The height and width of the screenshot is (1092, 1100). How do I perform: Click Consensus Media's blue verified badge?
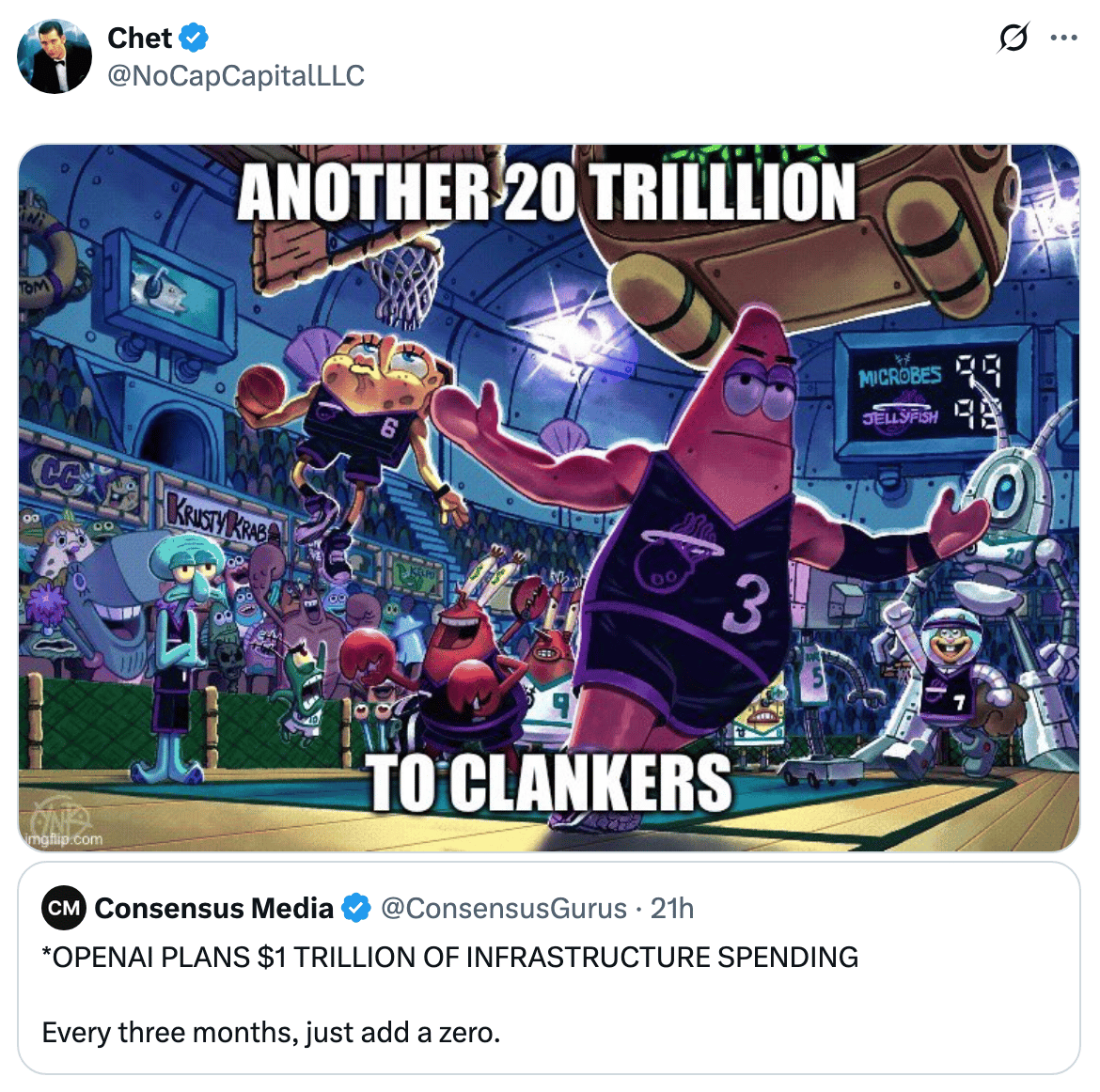[356, 908]
